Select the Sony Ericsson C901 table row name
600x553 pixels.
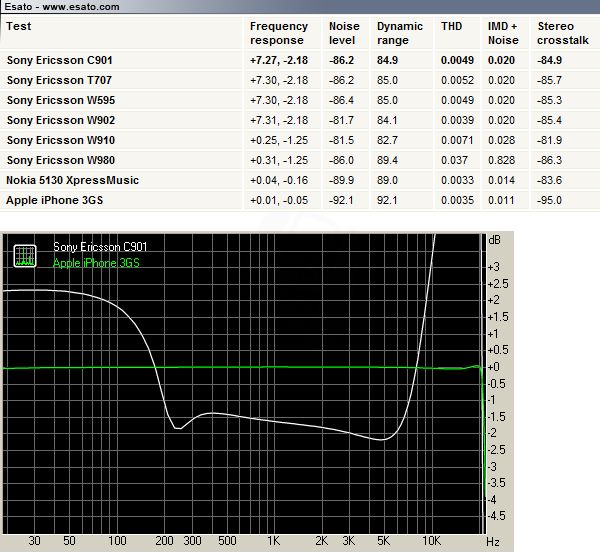coord(60,60)
